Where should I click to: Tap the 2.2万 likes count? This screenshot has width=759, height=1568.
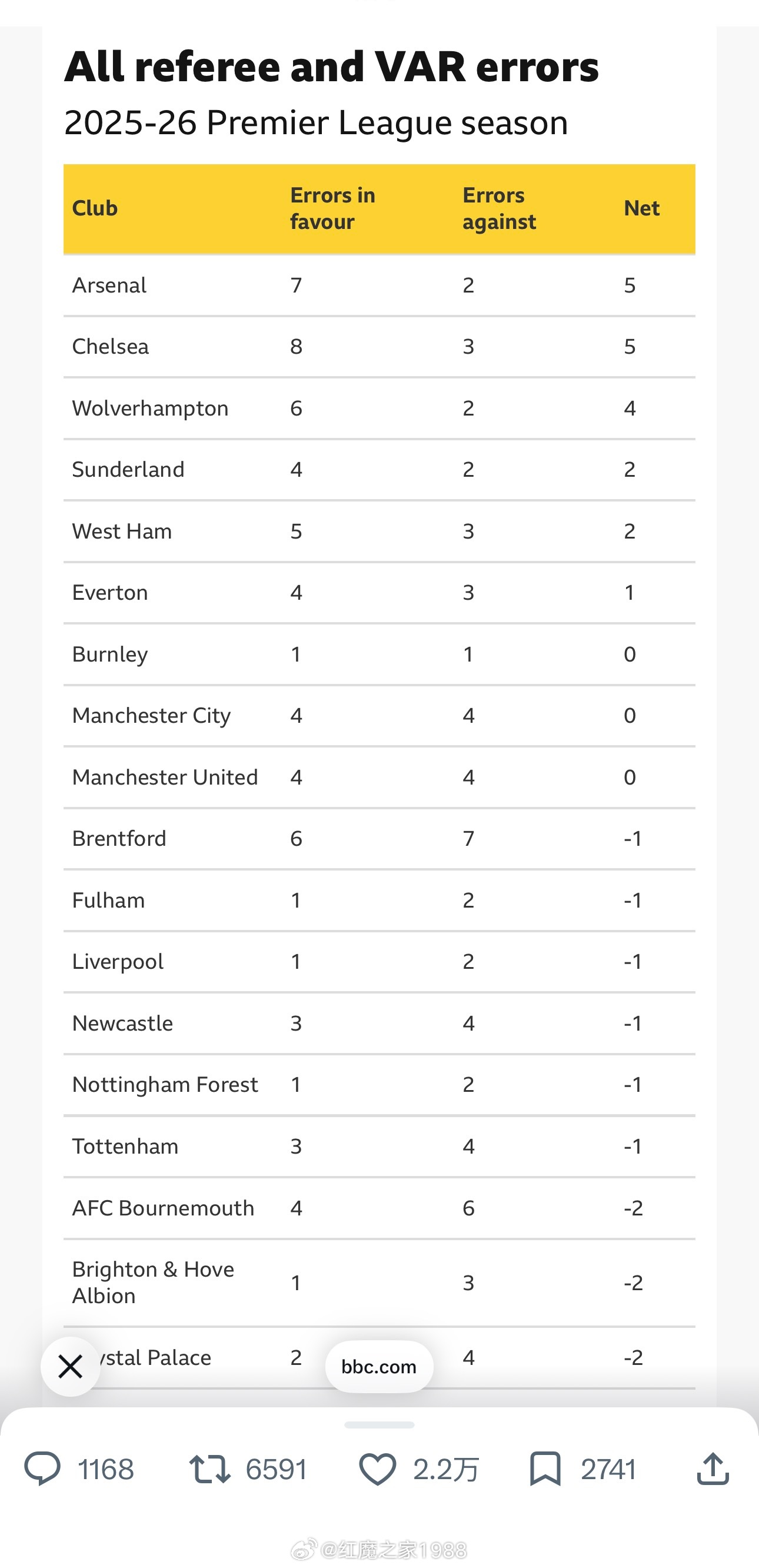coord(446,1469)
